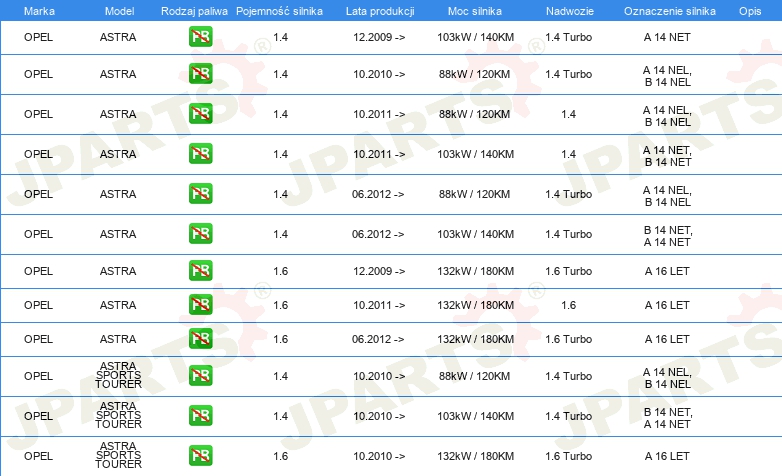Select 'A 14 NEL, B 14 NEL' for Astra 10.2010
The width and height of the screenshot is (782, 476).
pyautogui.click(x=667, y=76)
